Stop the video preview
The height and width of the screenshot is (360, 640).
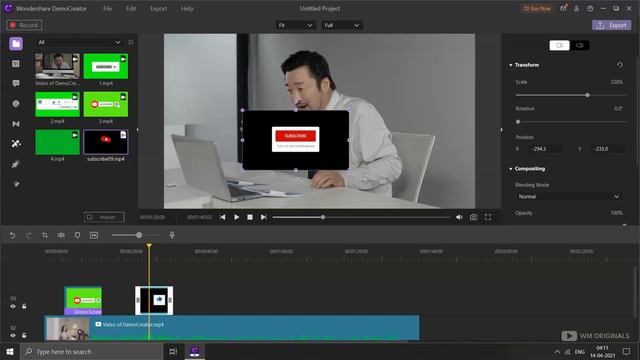click(250, 218)
